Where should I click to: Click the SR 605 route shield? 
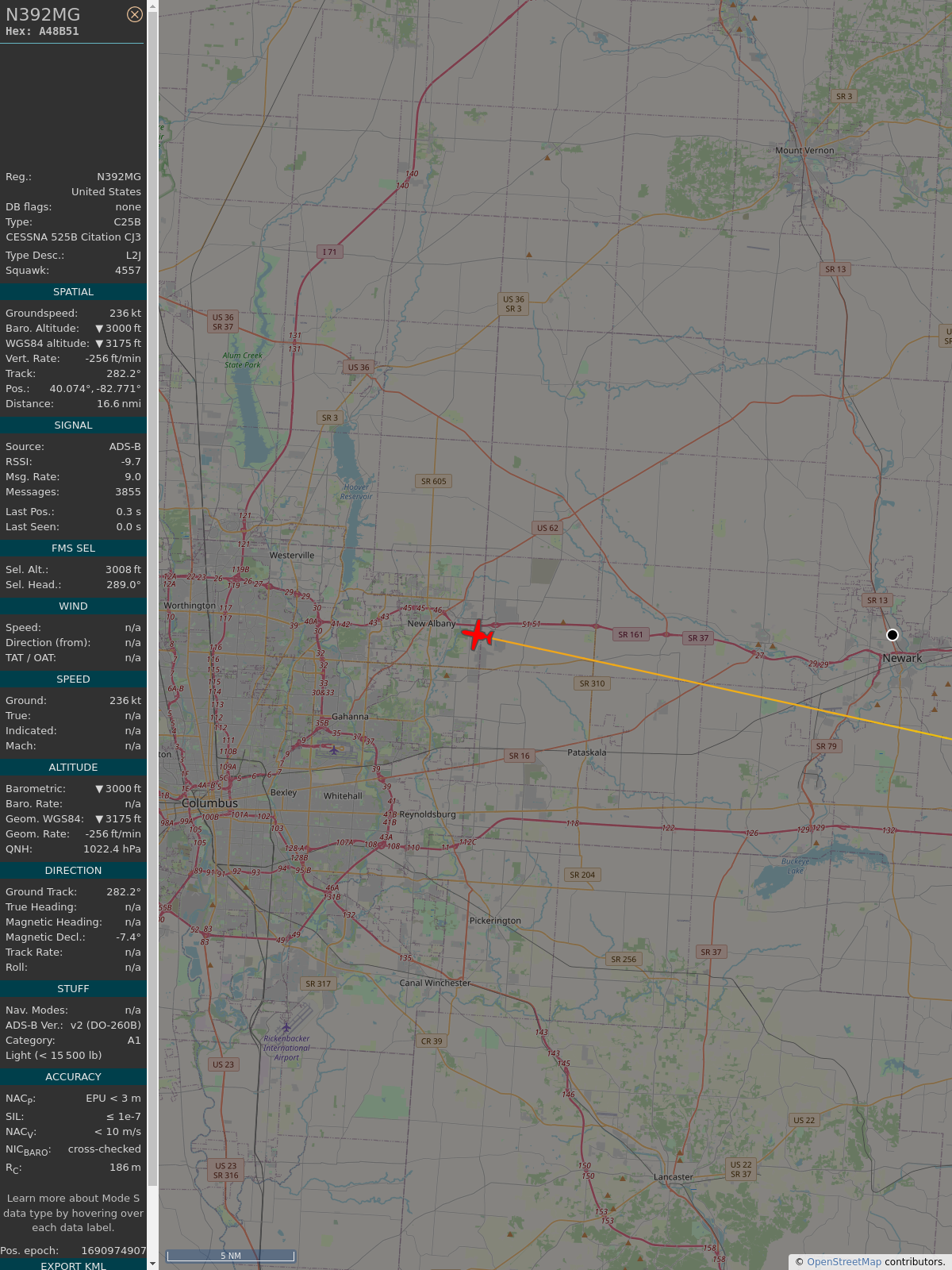click(x=433, y=481)
